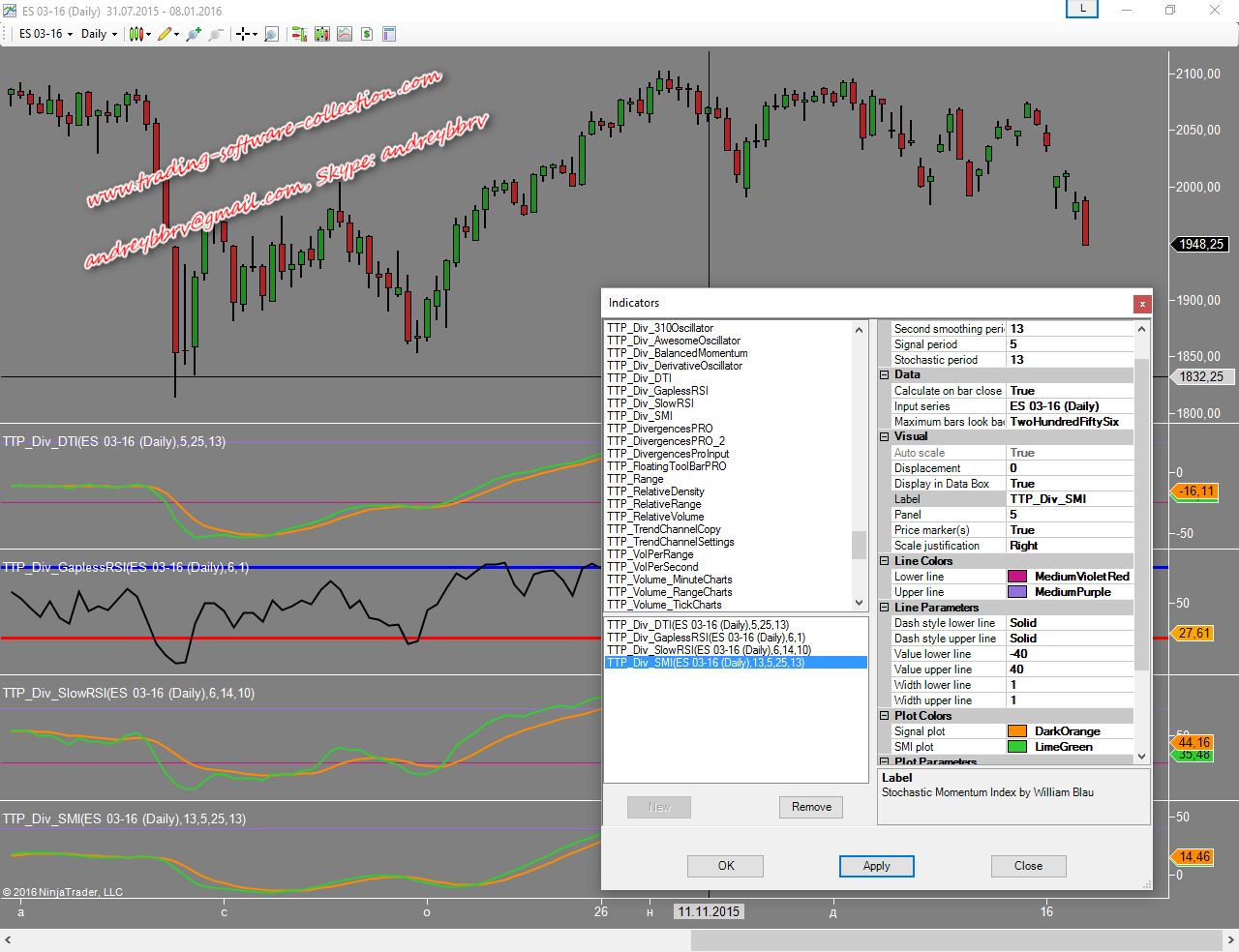The height and width of the screenshot is (952, 1239).
Task: Click the Properties icon at toolbar end
Action: (x=389, y=34)
